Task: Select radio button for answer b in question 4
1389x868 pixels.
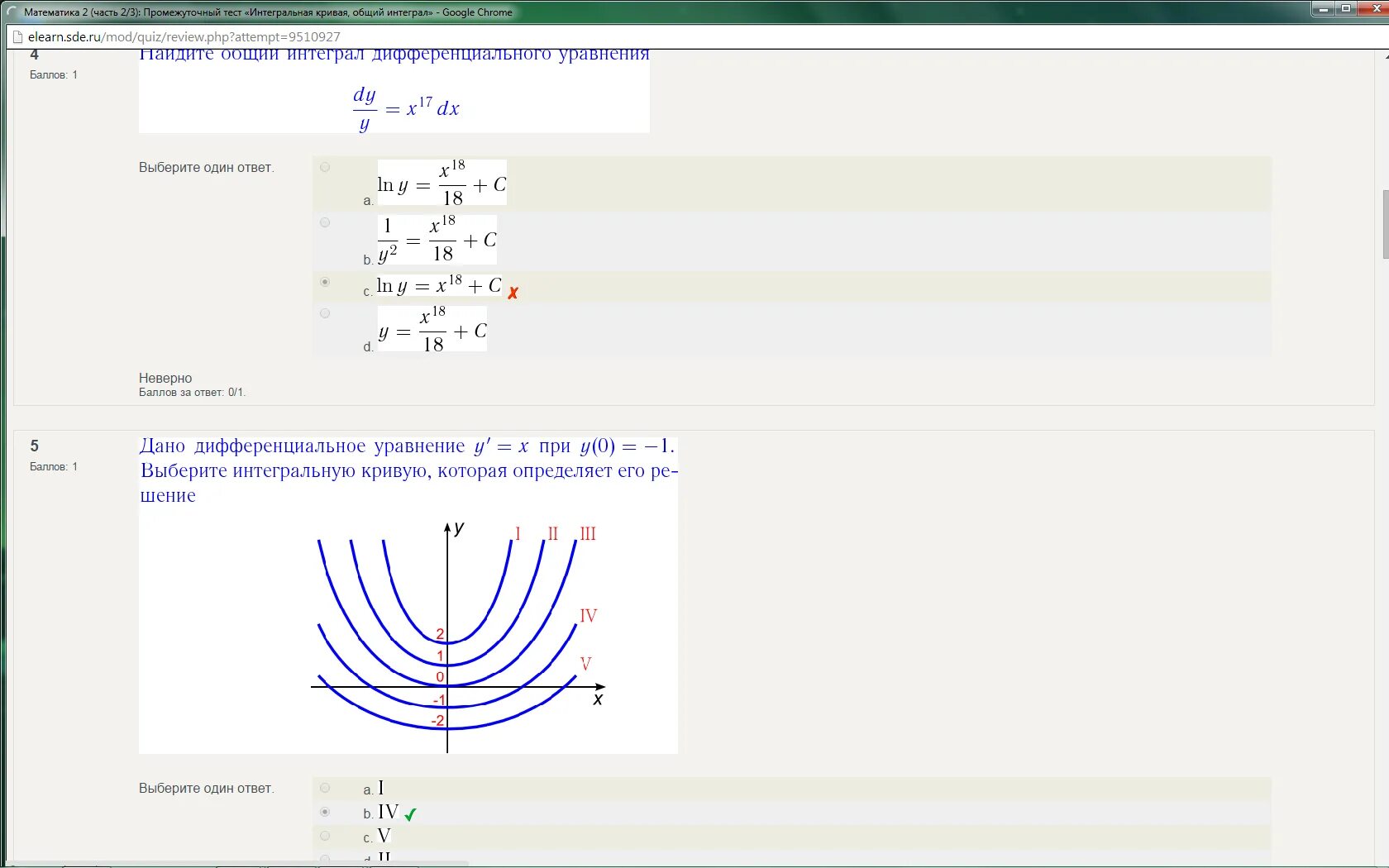Action: point(325,222)
